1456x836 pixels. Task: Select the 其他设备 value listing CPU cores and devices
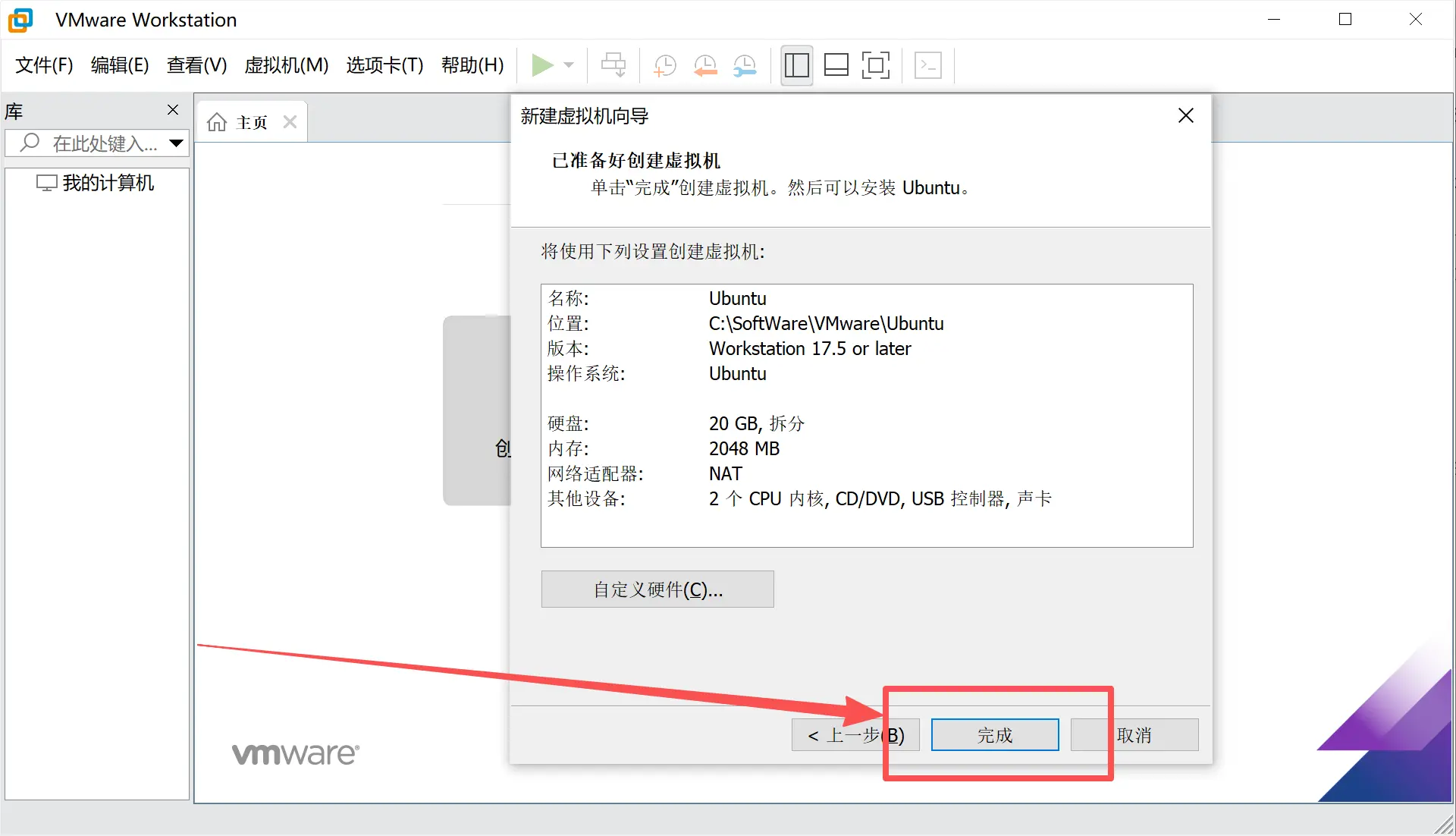pos(880,499)
